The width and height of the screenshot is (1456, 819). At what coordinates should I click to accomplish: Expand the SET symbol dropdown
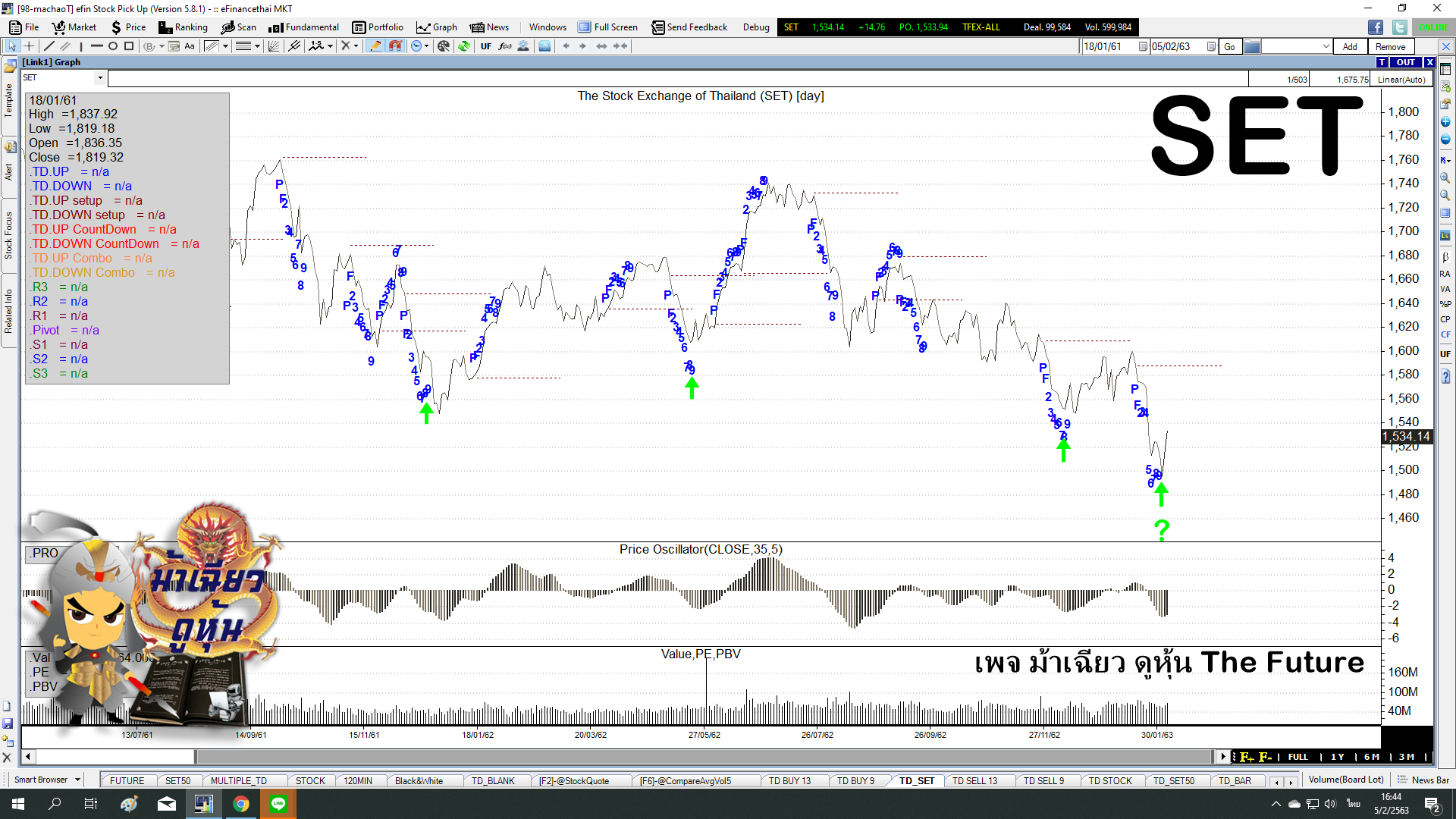99,78
